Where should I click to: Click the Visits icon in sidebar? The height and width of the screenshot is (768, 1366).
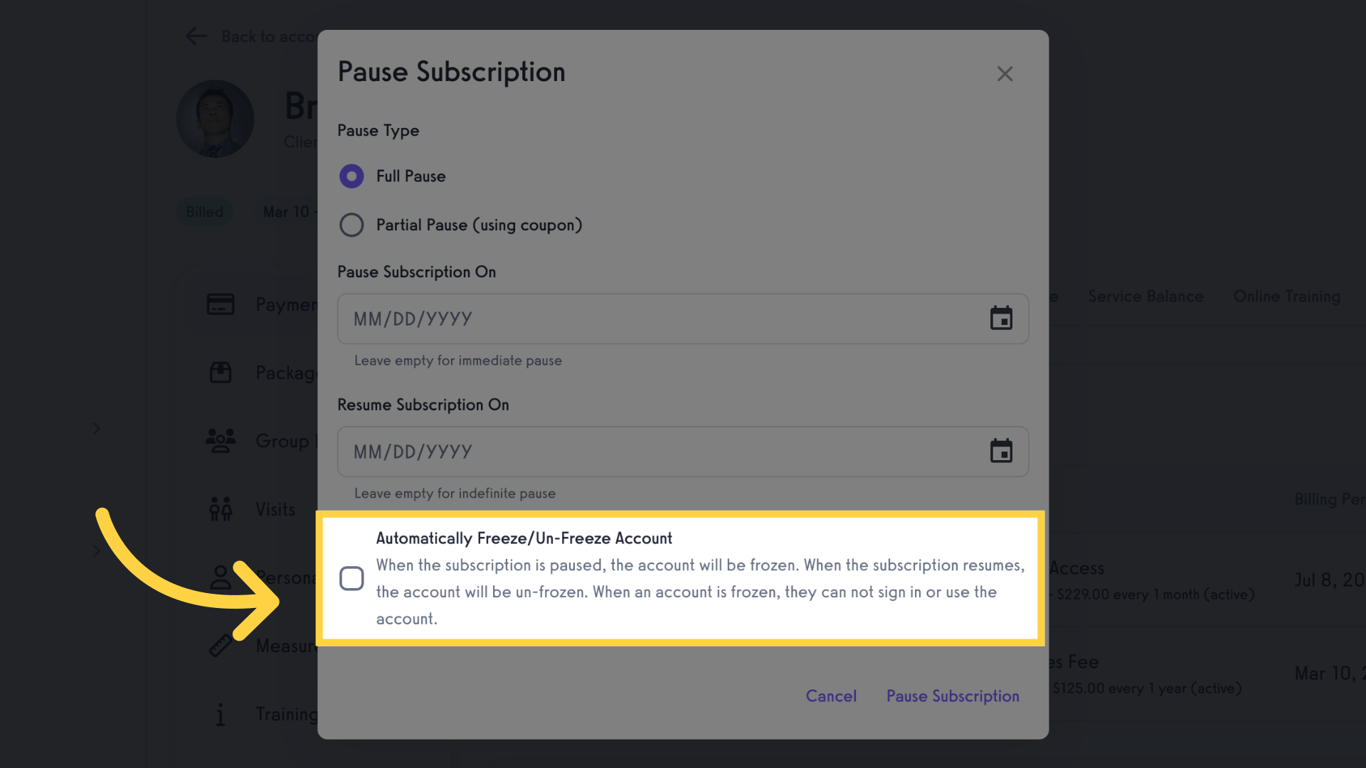click(220, 509)
